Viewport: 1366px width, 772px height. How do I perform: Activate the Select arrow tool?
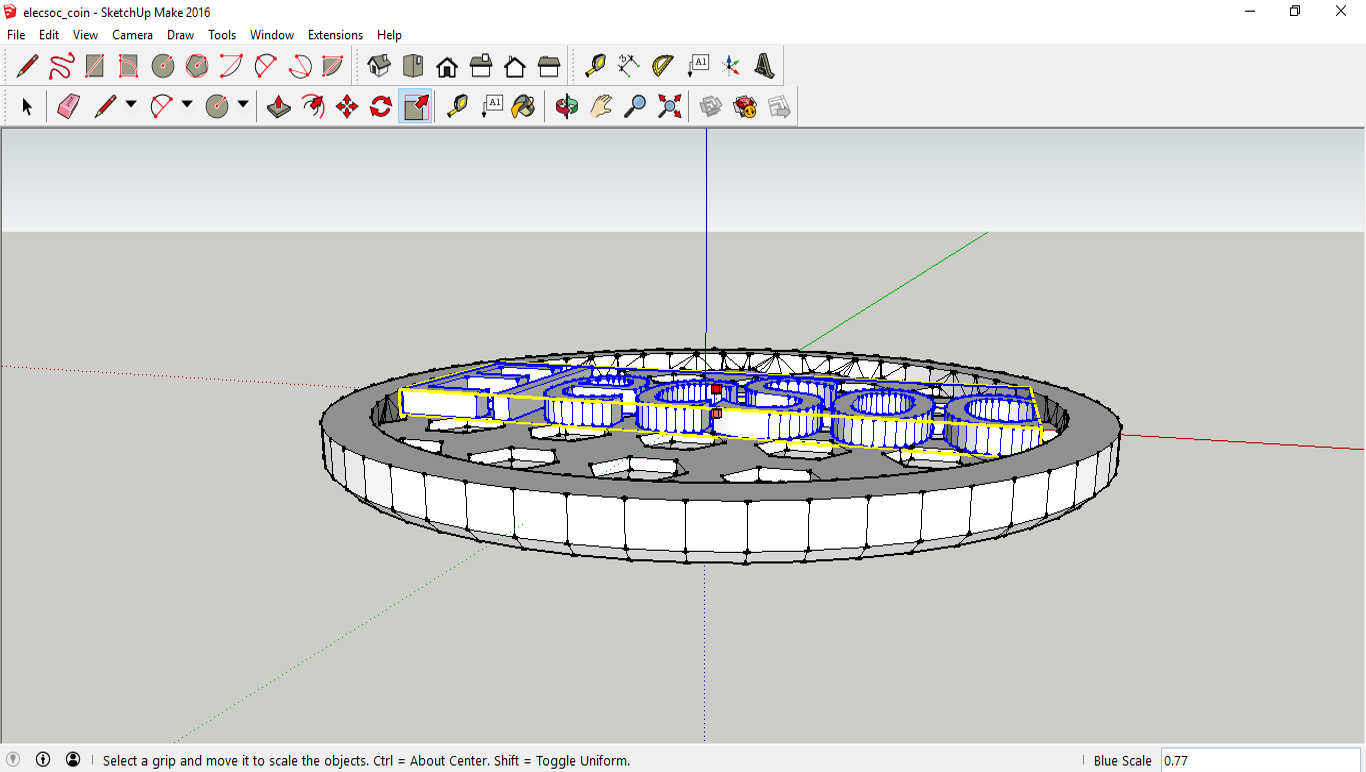[27, 106]
